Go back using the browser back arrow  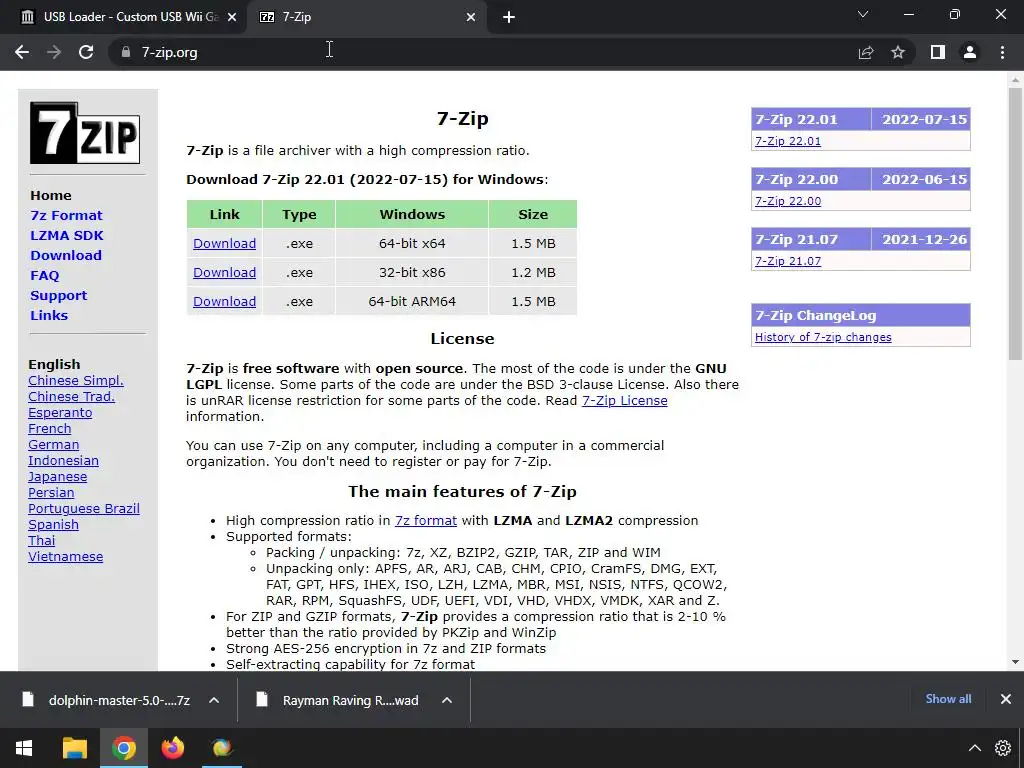click(22, 52)
